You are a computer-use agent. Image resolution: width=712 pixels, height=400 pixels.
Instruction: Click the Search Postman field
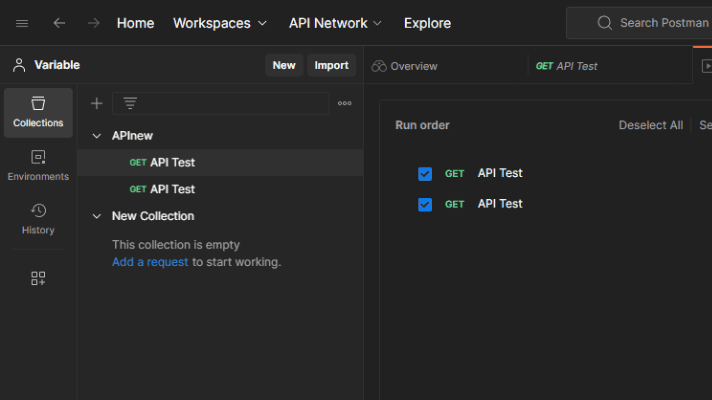[x=639, y=23]
